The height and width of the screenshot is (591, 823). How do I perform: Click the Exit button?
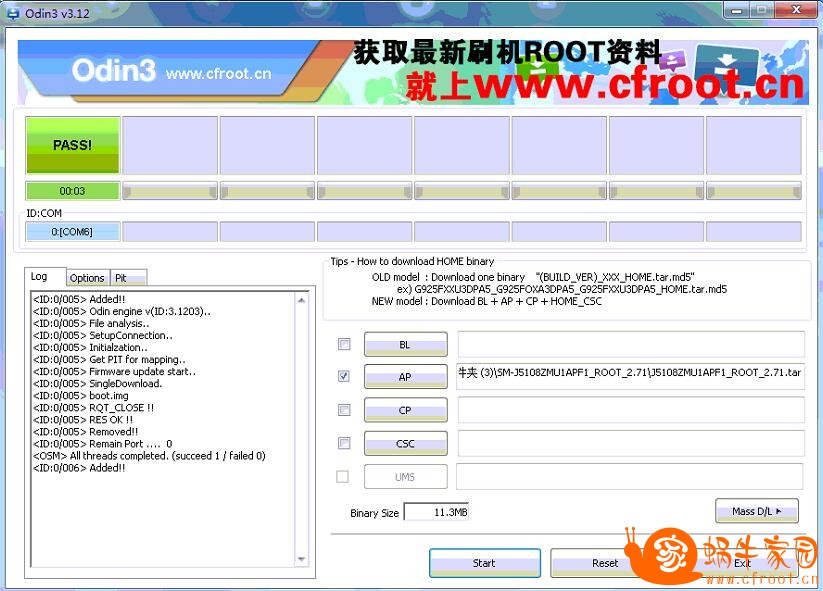[742, 563]
